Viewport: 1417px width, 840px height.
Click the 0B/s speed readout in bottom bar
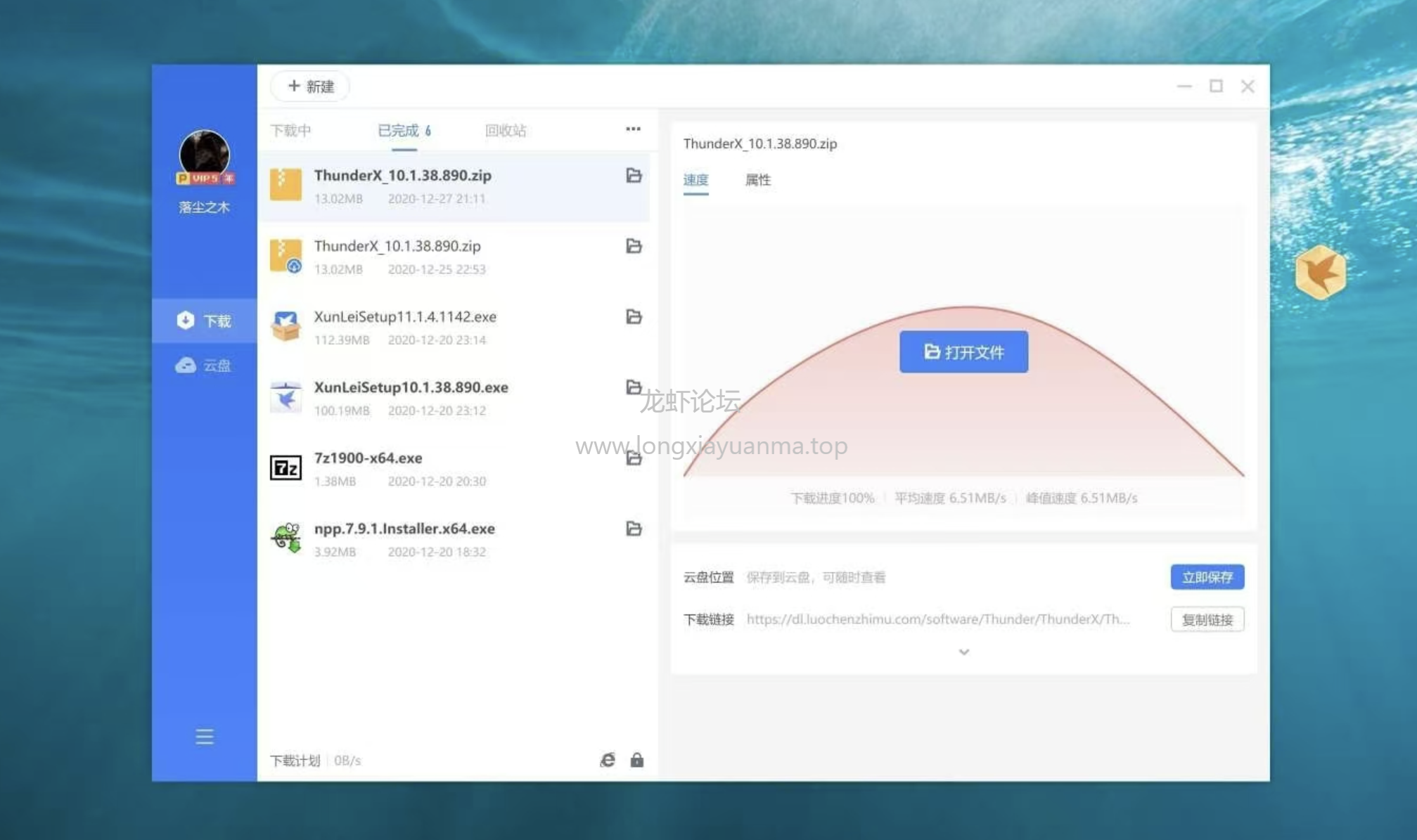pyautogui.click(x=347, y=760)
